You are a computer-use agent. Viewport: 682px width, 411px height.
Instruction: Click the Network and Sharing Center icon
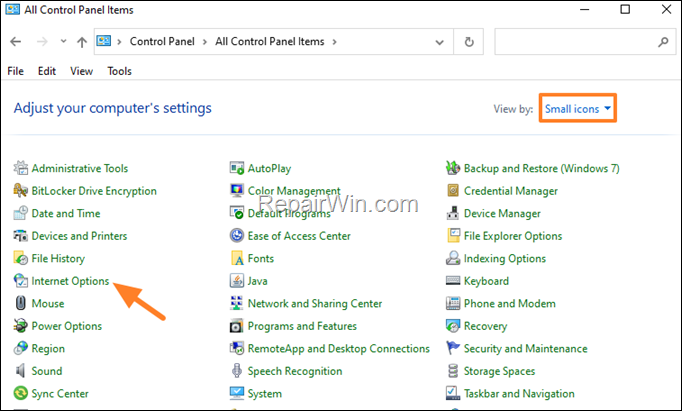tap(237, 303)
